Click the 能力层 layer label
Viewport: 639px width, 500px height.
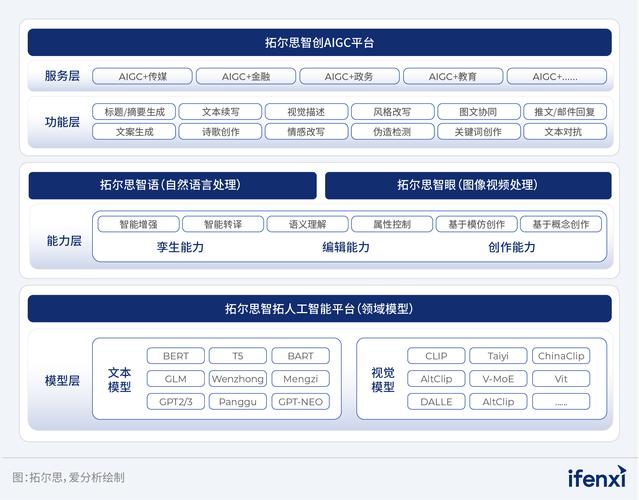coord(64,240)
